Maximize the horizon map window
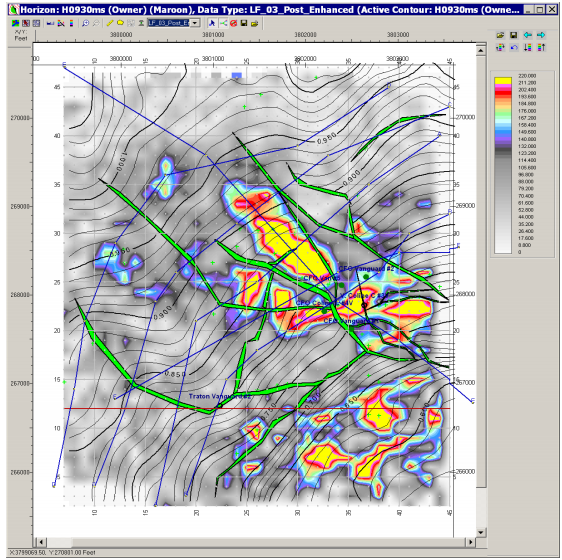Screen dimensions: 562x560 tap(540, 9)
